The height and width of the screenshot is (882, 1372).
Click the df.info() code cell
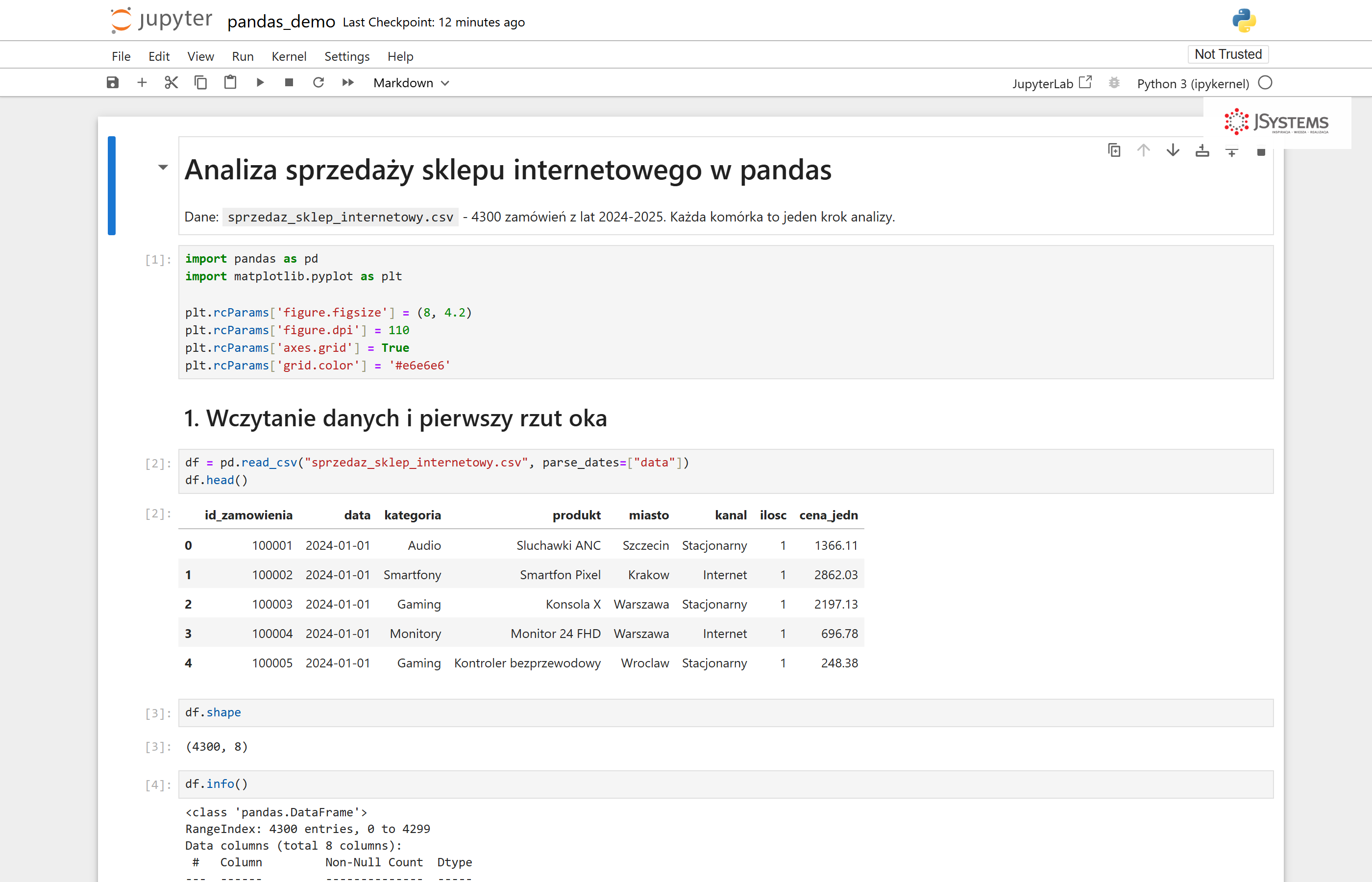(x=726, y=784)
